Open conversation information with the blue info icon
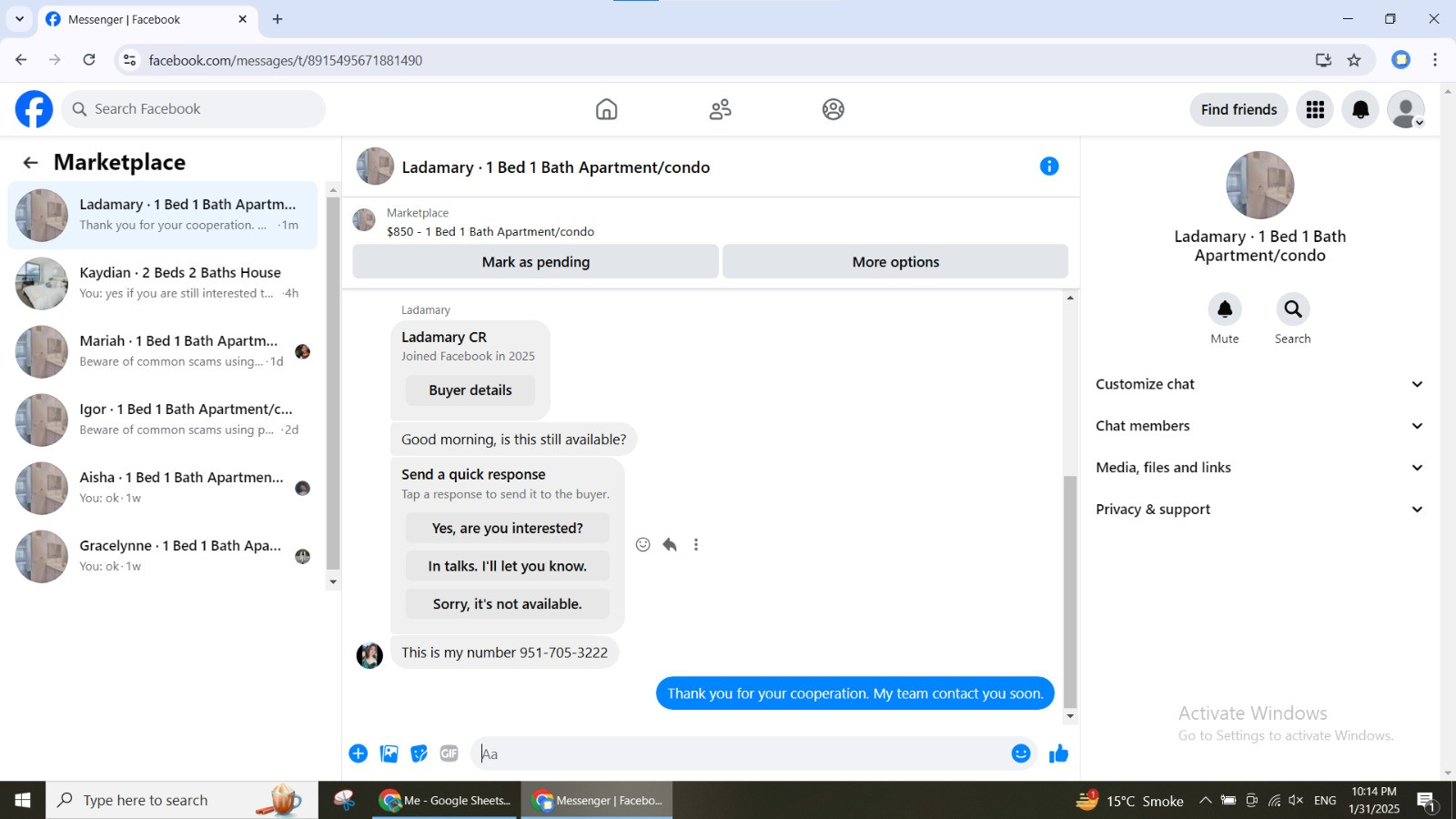The height and width of the screenshot is (819, 1456). coord(1049,167)
